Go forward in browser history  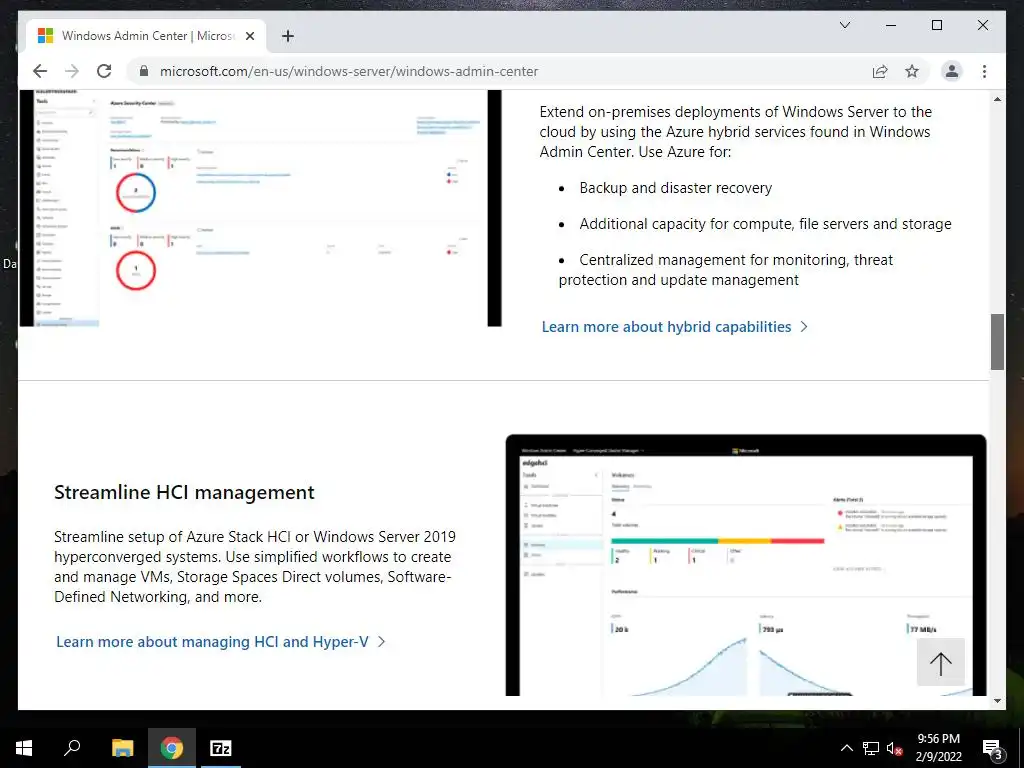coord(72,71)
